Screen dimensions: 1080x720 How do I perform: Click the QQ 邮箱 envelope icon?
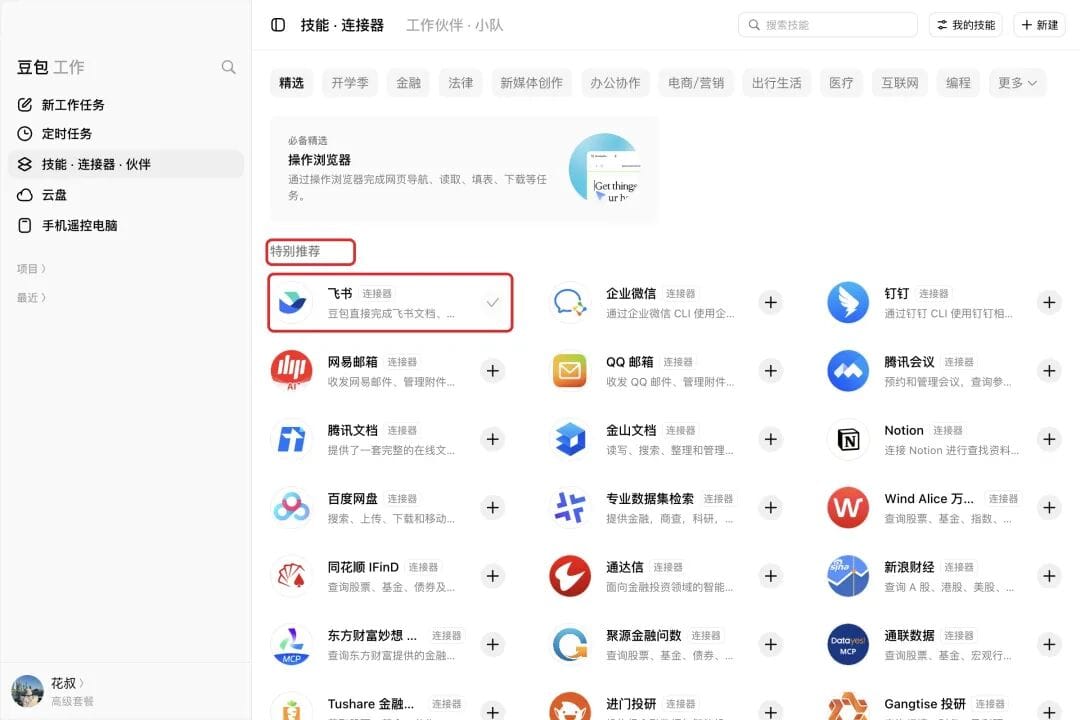click(x=570, y=371)
